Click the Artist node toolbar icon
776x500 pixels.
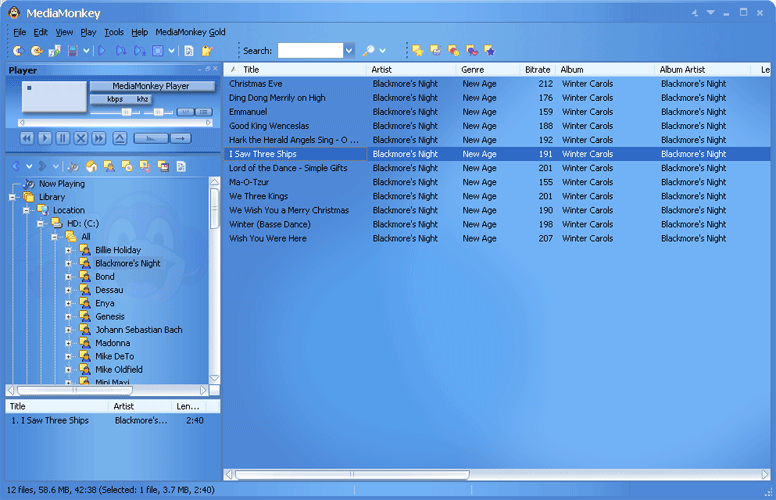[x=109, y=166]
